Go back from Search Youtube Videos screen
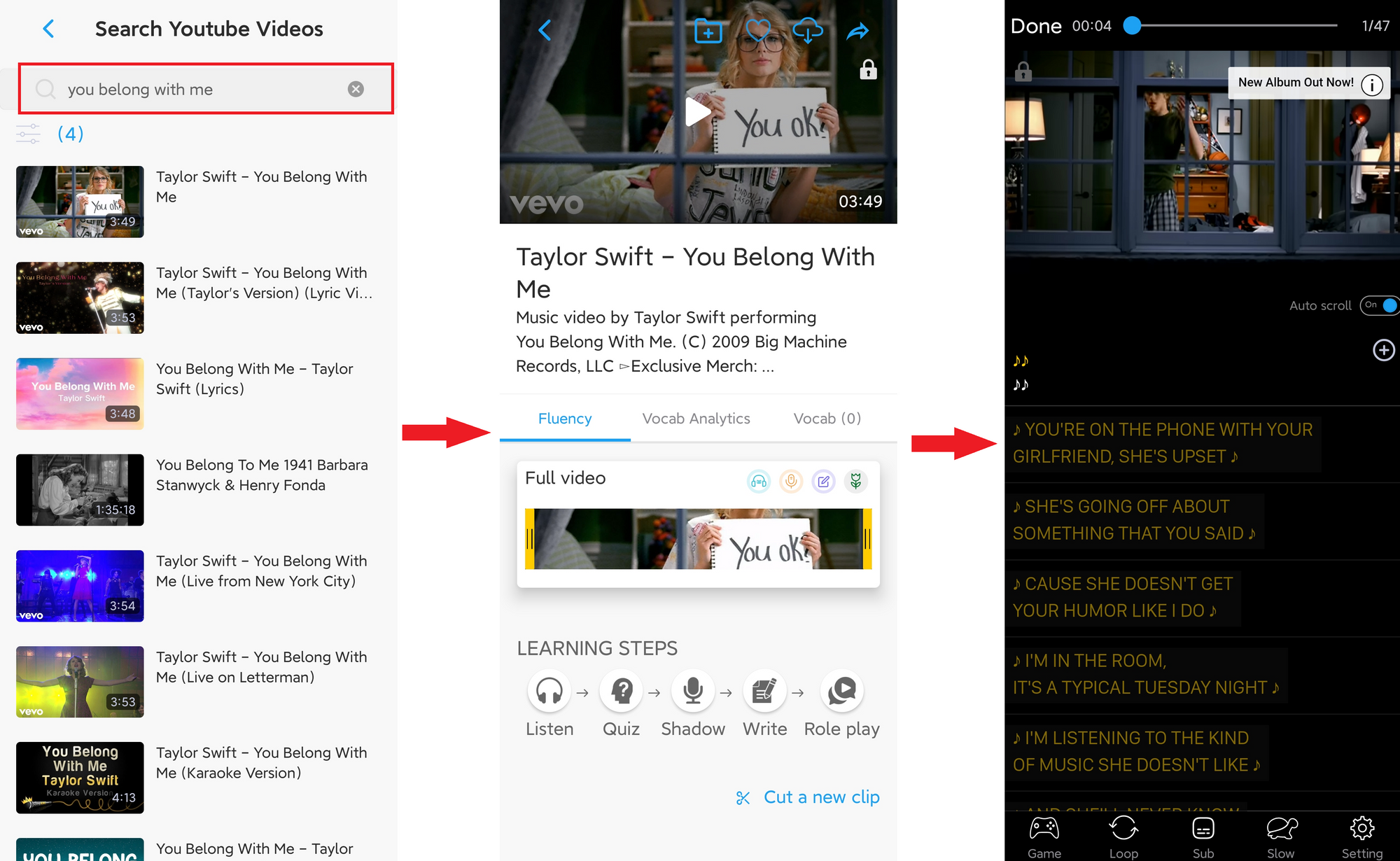The image size is (1400, 861). (48, 29)
